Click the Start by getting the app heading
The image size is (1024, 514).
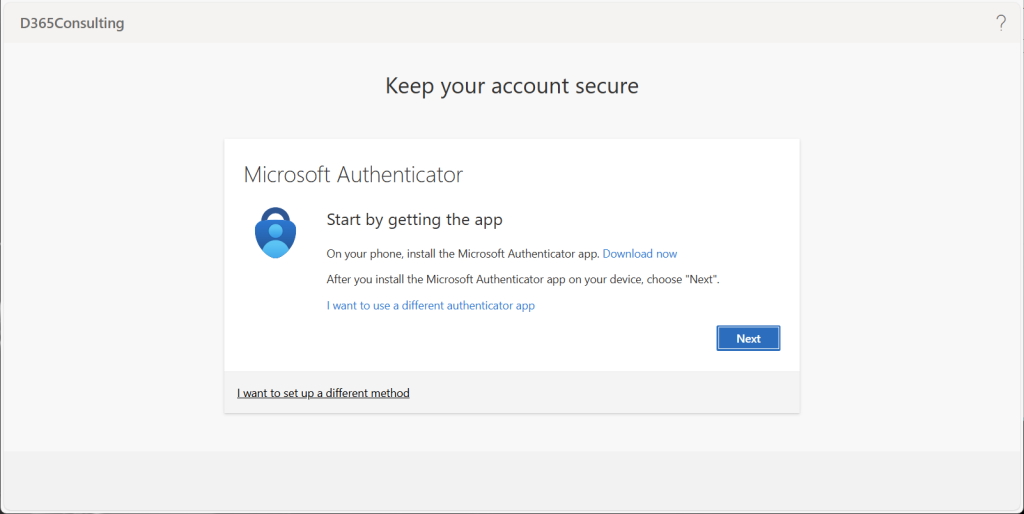point(414,220)
